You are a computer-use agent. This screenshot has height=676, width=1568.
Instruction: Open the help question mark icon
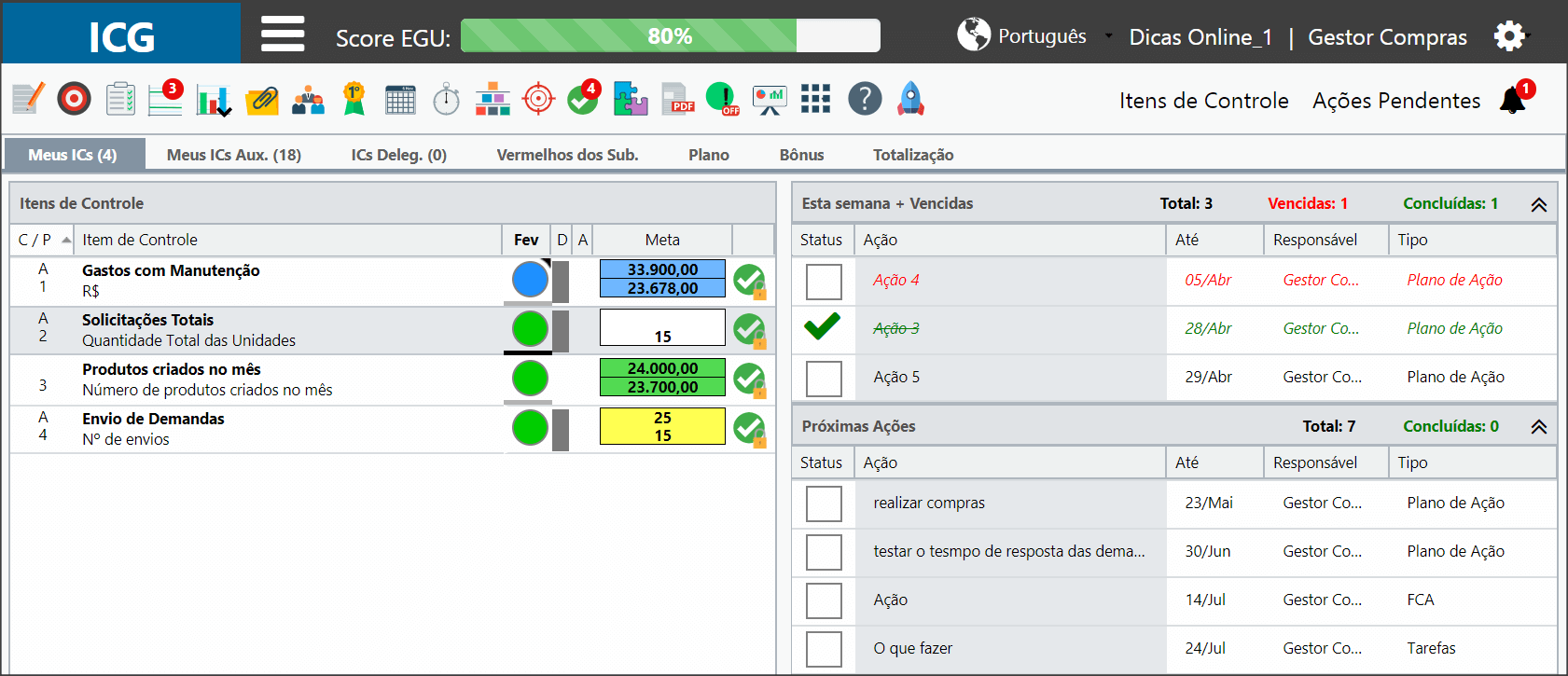pyautogui.click(x=865, y=98)
